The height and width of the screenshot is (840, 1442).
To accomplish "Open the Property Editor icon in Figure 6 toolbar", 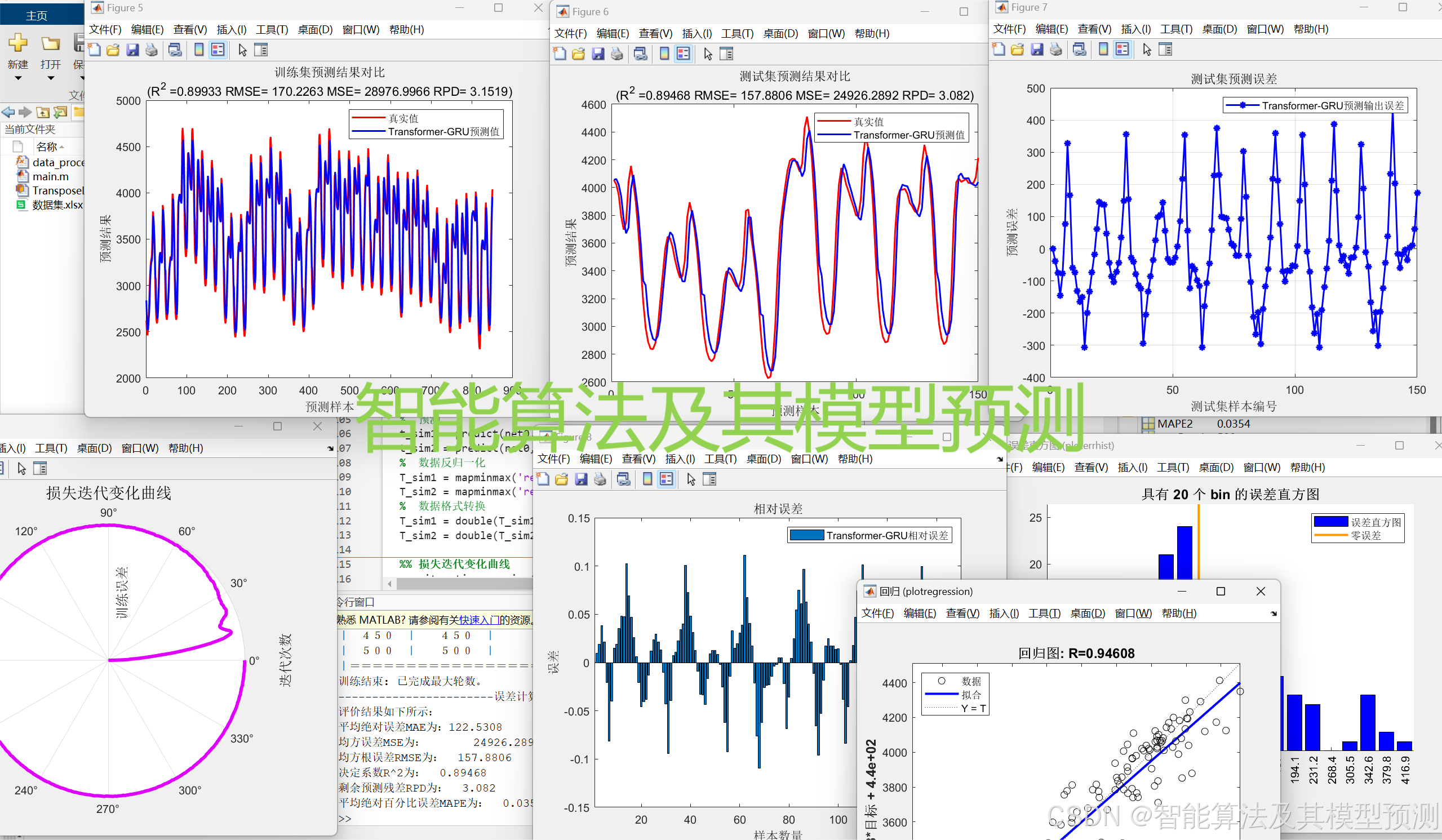I will click(x=727, y=53).
